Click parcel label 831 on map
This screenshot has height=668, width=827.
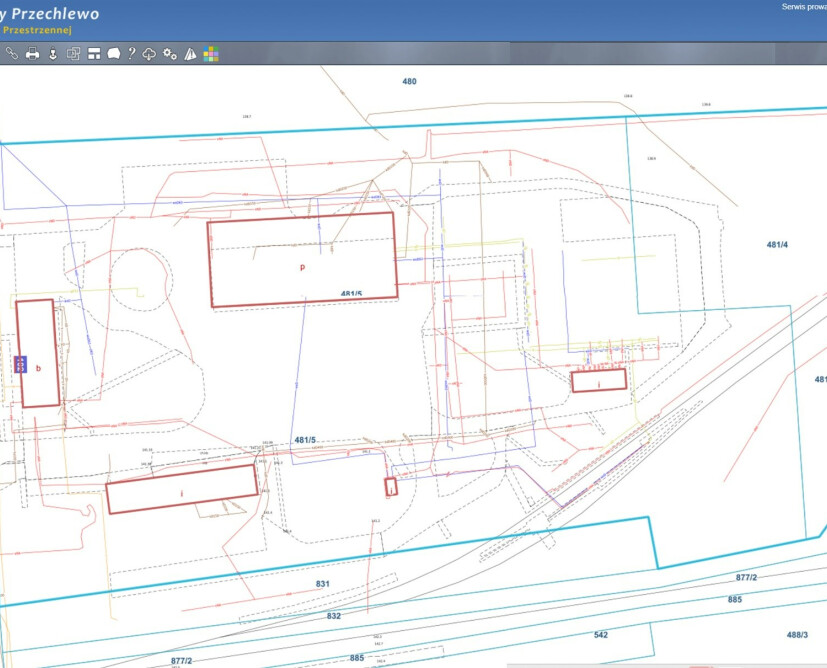pyautogui.click(x=322, y=583)
